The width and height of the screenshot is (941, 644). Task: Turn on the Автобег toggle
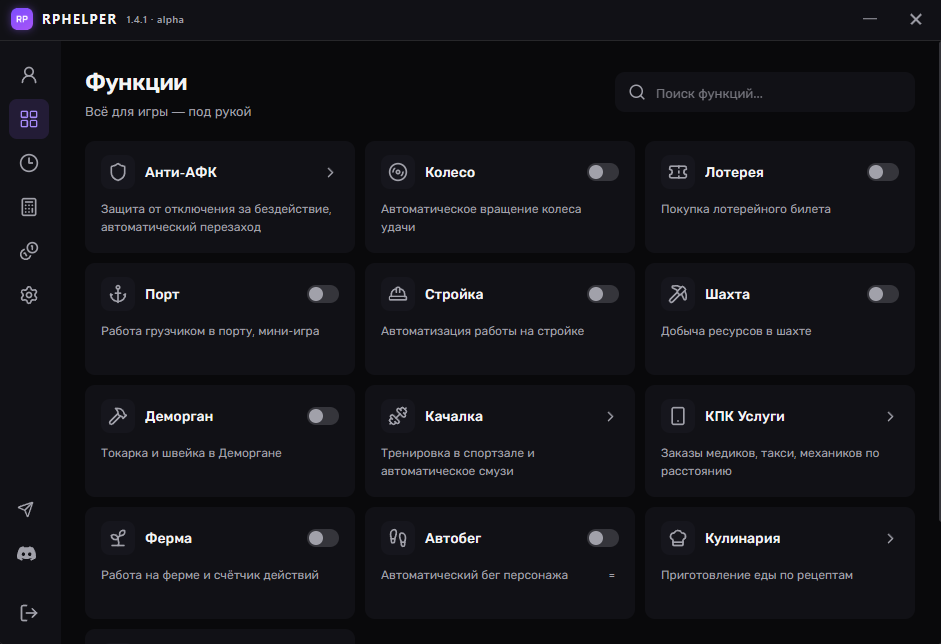click(x=603, y=538)
